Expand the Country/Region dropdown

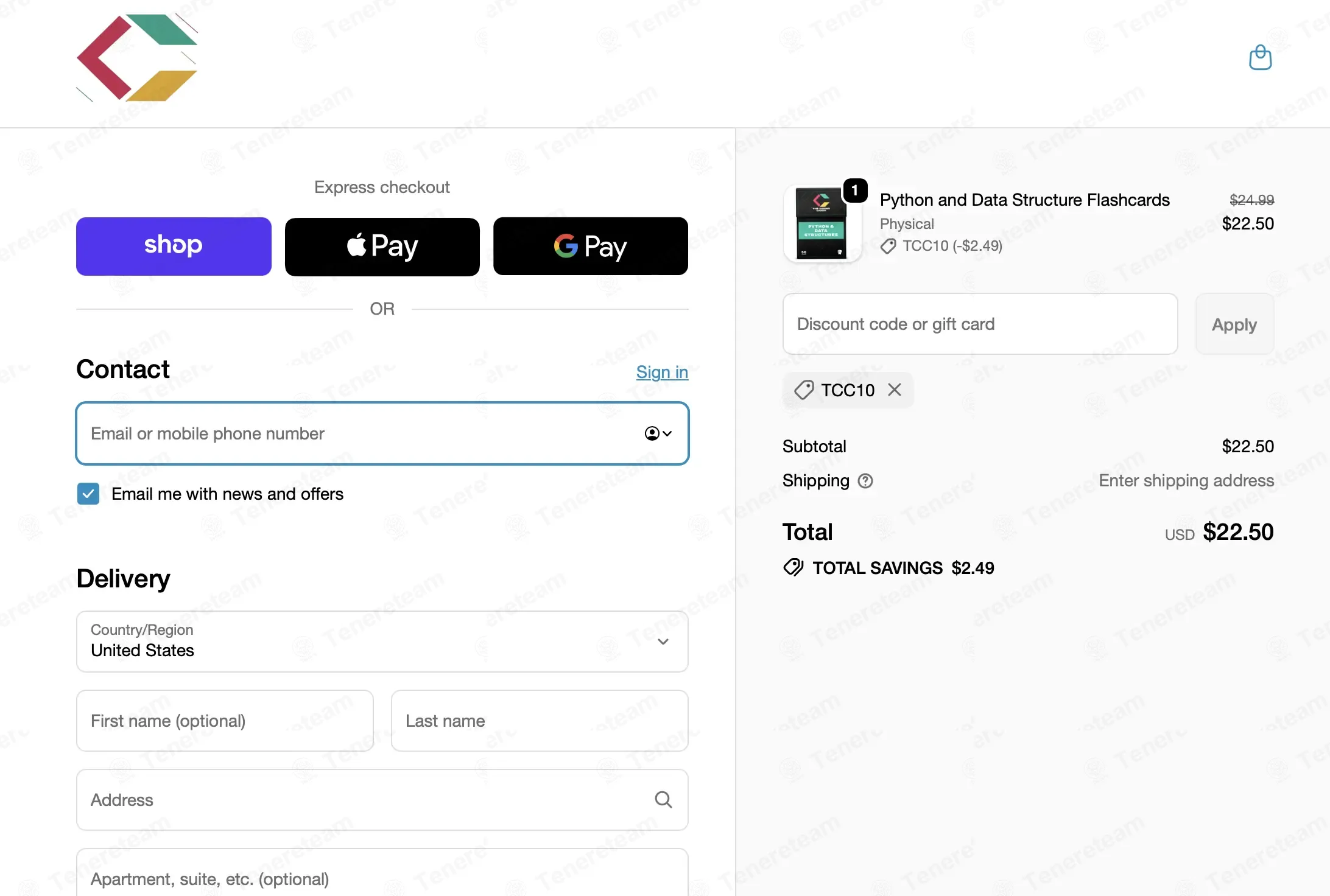pyautogui.click(x=382, y=642)
